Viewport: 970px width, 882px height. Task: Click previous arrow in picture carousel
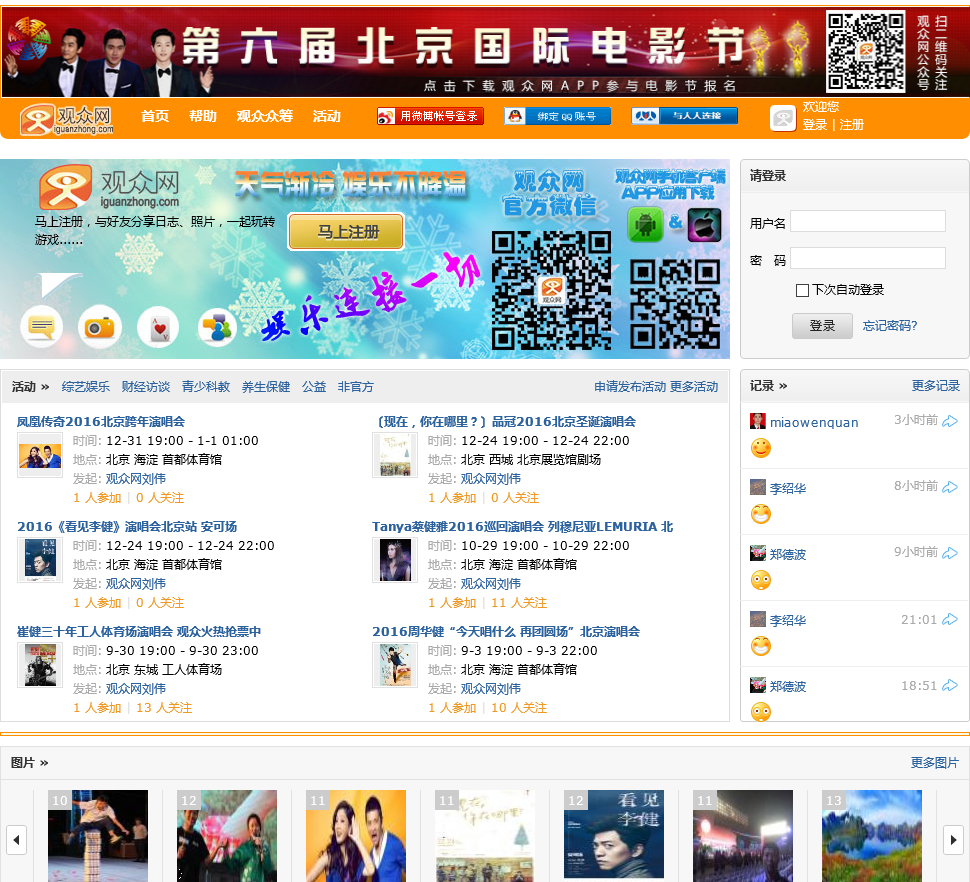pyautogui.click(x=16, y=840)
